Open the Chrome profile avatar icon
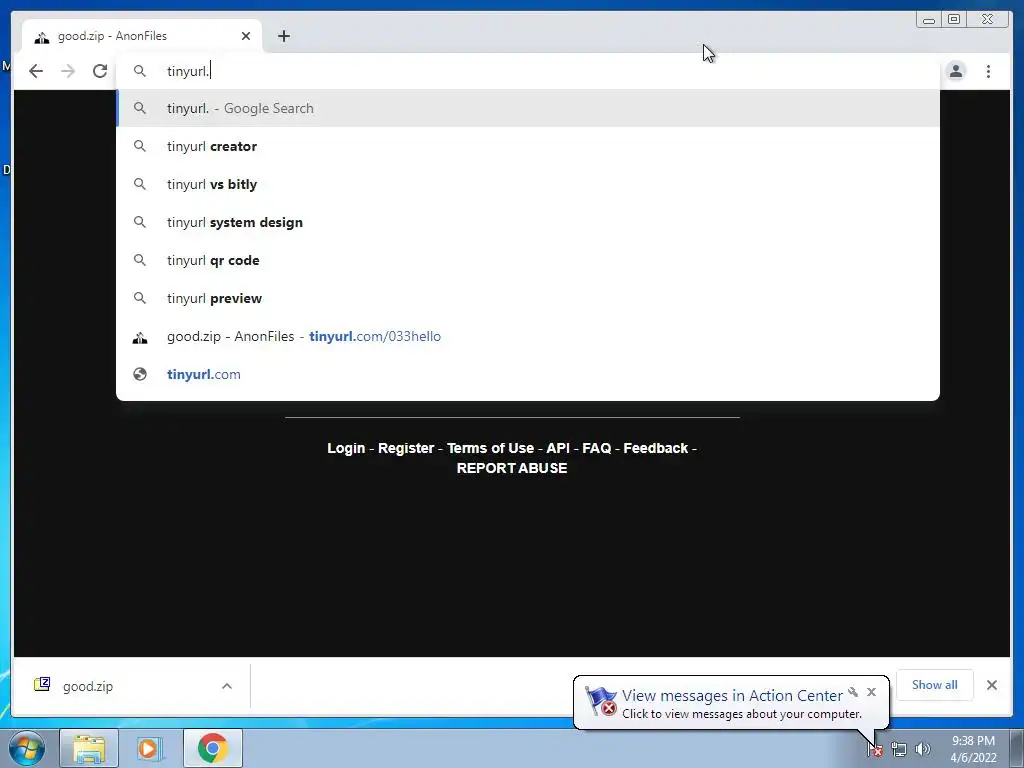The height and width of the screenshot is (768, 1024). 955,71
